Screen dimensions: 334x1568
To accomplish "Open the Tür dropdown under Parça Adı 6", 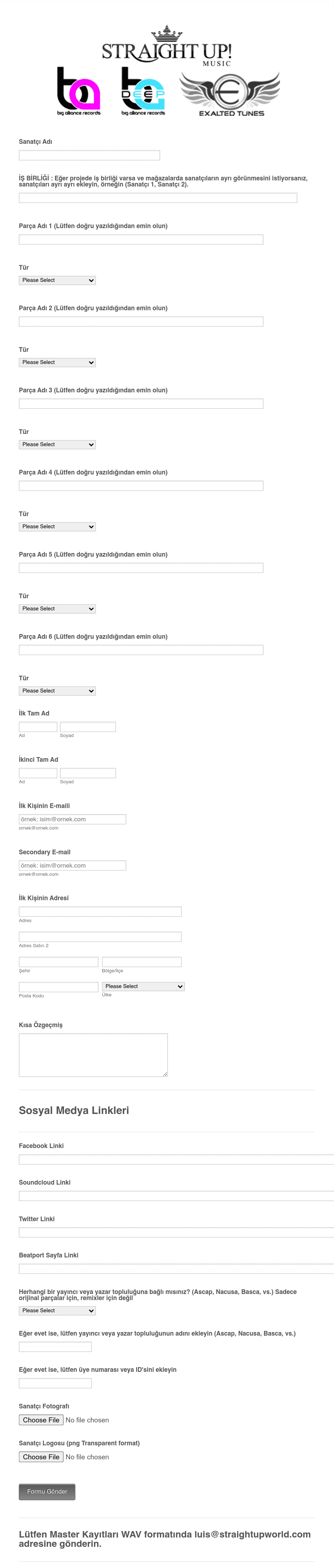I will [57, 691].
